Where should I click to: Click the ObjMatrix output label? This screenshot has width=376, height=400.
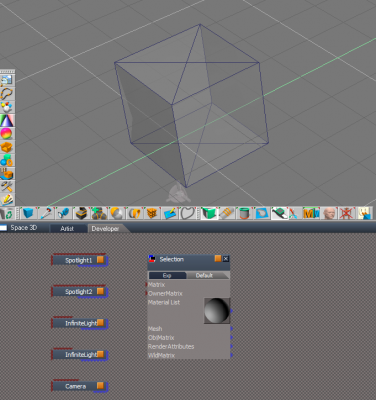(161, 337)
